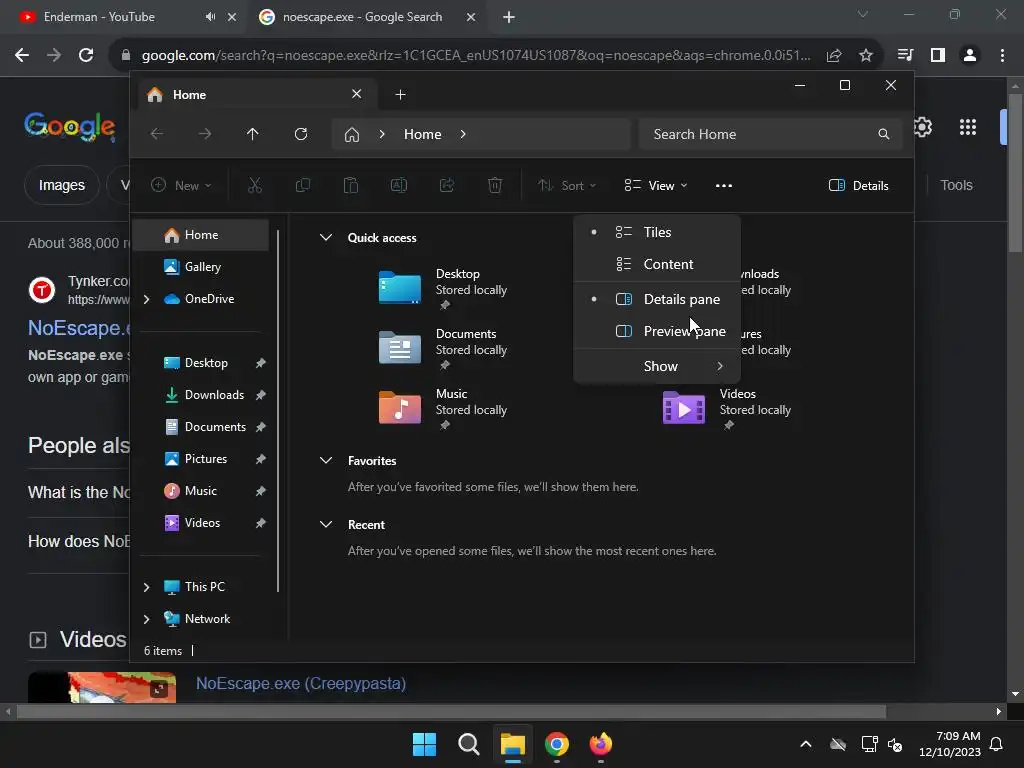1024x768 pixels.
Task: Select the Tiles view option
Action: [x=657, y=232]
